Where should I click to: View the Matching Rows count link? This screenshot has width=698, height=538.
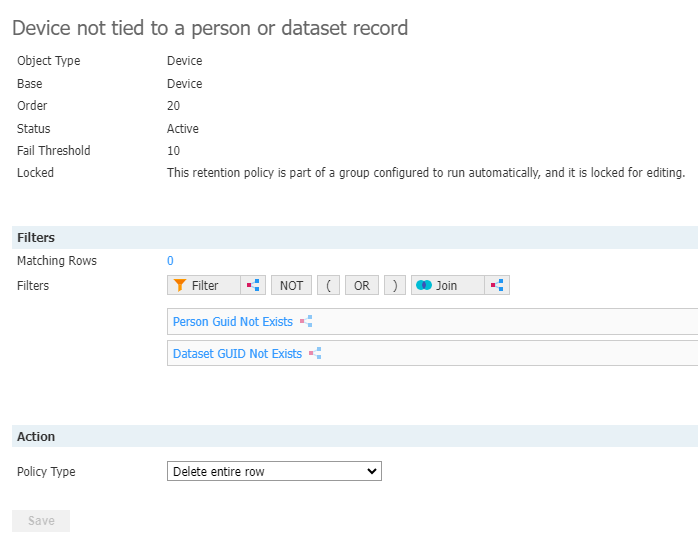(x=170, y=260)
